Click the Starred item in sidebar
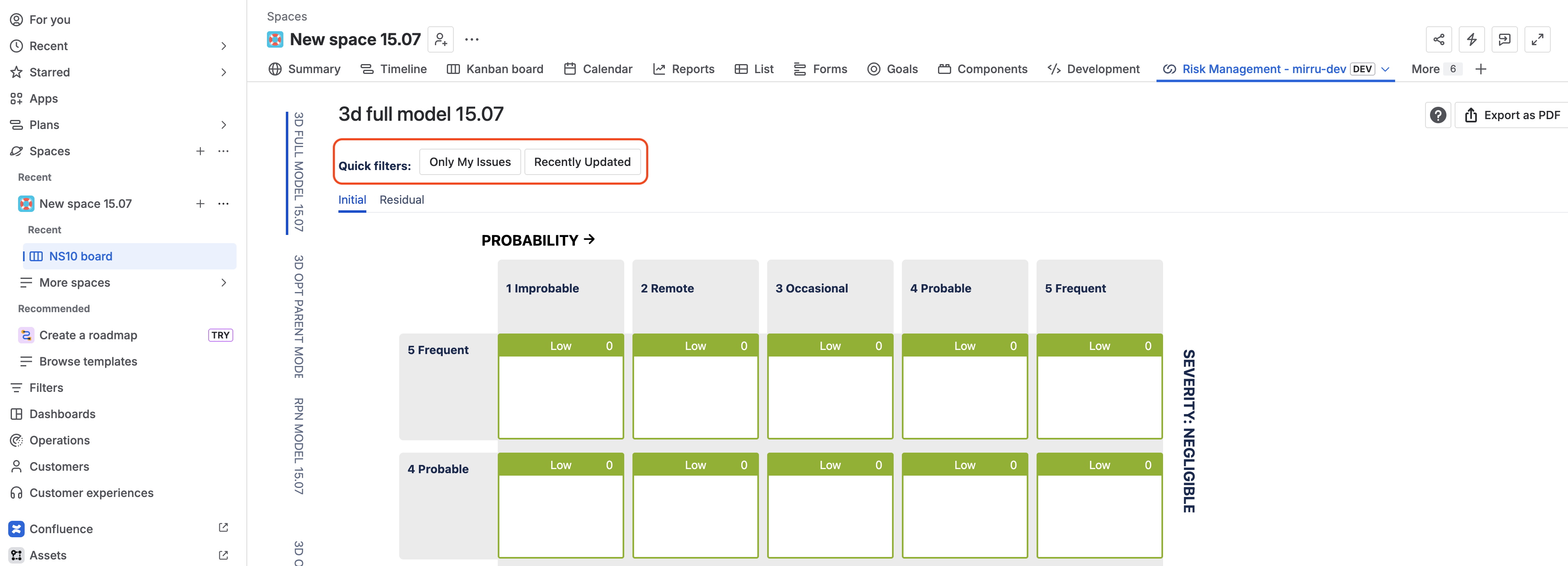The height and width of the screenshot is (566, 1568). coord(50,72)
